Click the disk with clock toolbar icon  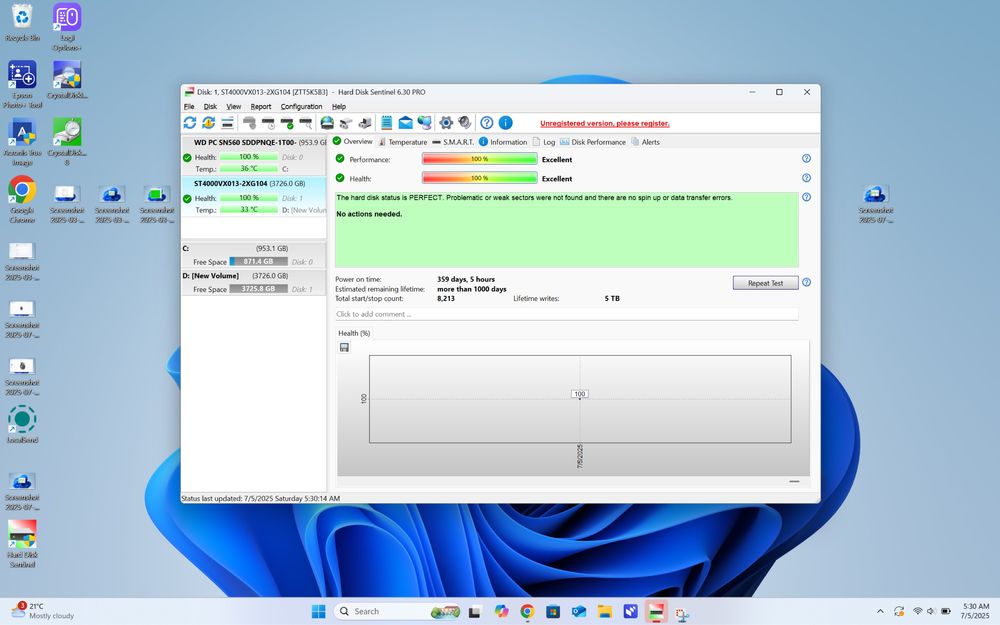[268, 122]
